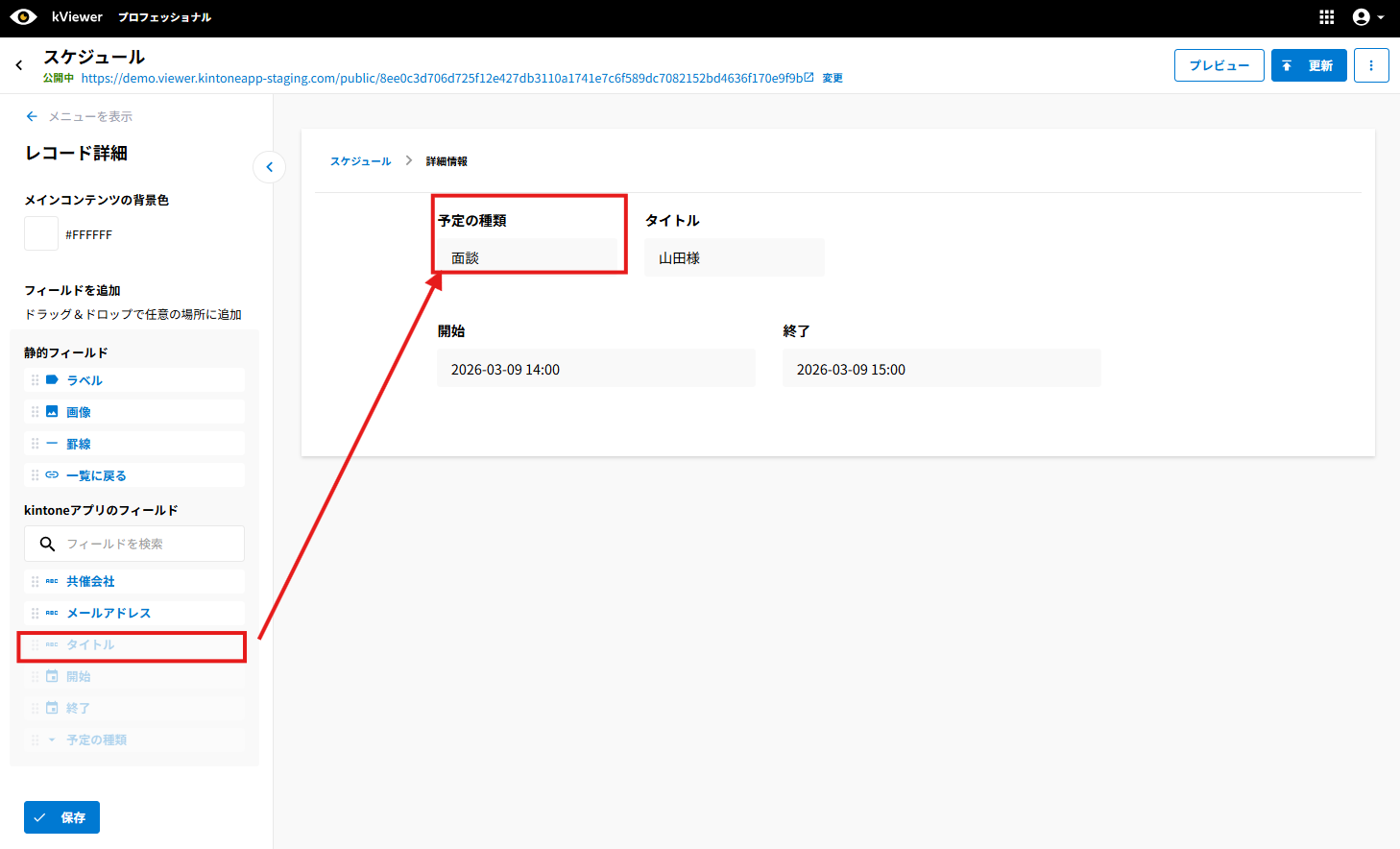Click スケジュール in the breadcrumb
This screenshot has width=1400, height=849.
360,161
